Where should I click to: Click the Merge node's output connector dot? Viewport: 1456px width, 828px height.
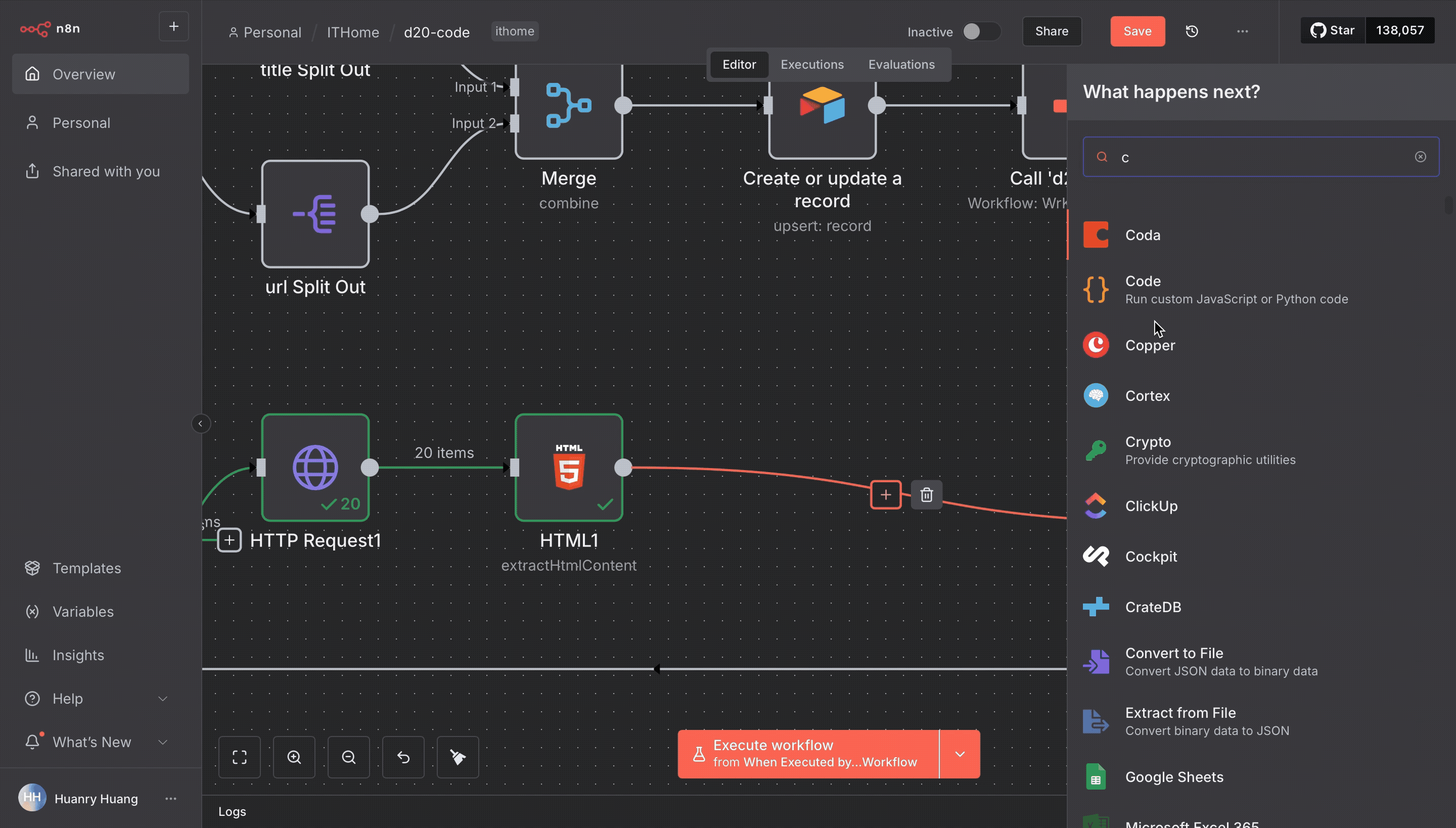pyautogui.click(x=623, y=105)
